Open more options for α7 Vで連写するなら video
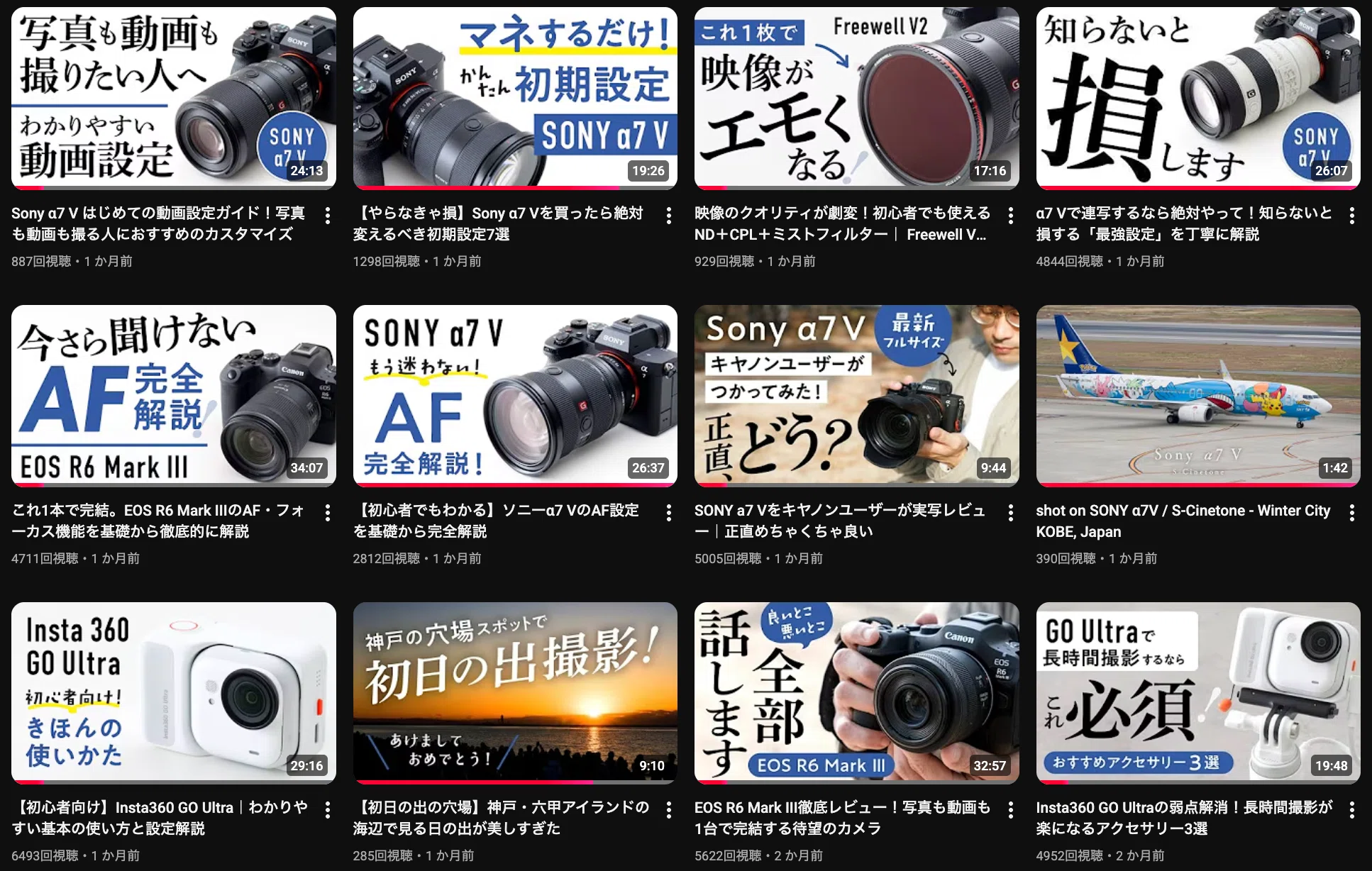1372x871 pixels. (1352, 216)
